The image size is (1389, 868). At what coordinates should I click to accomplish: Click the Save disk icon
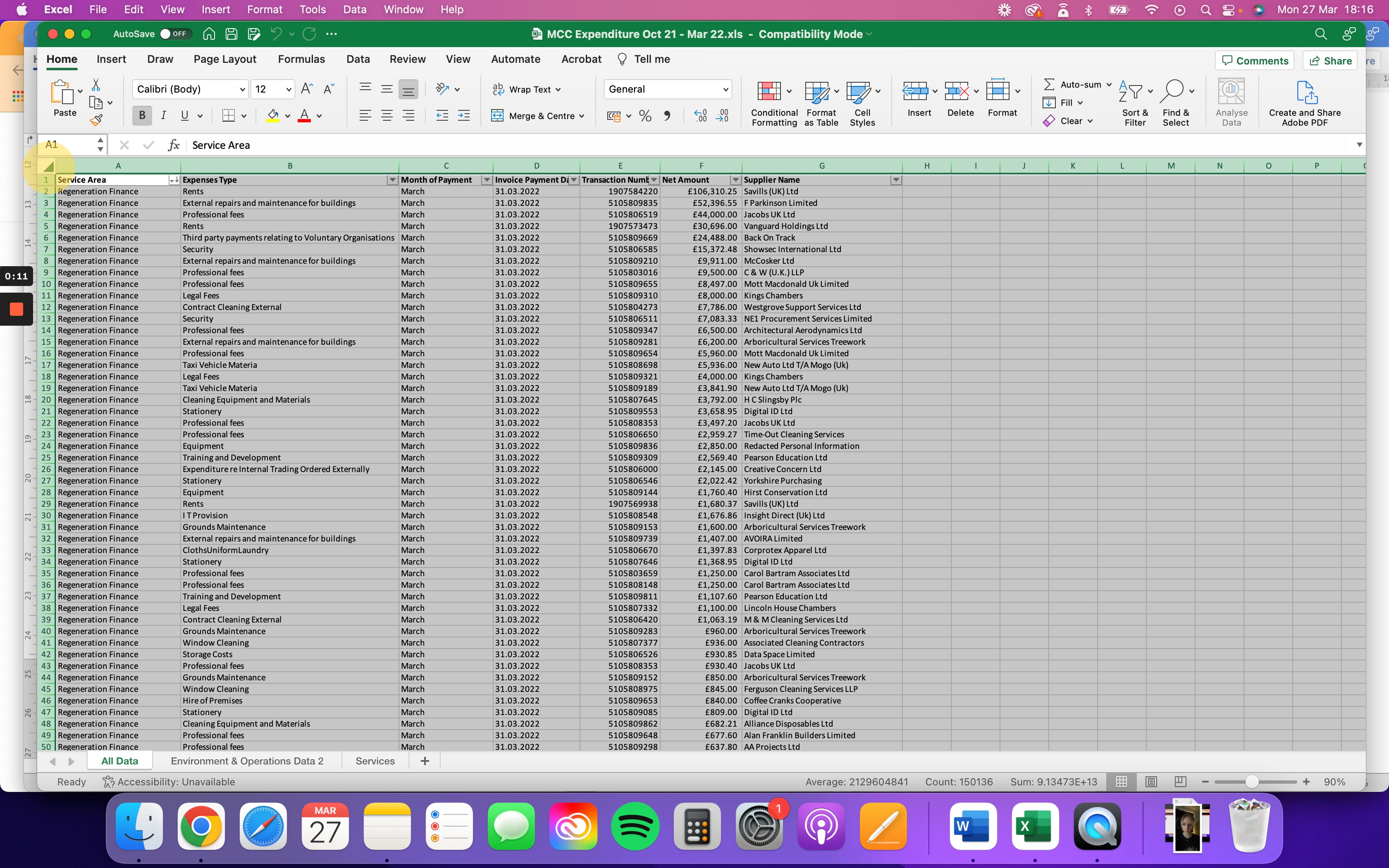[231, 34]
